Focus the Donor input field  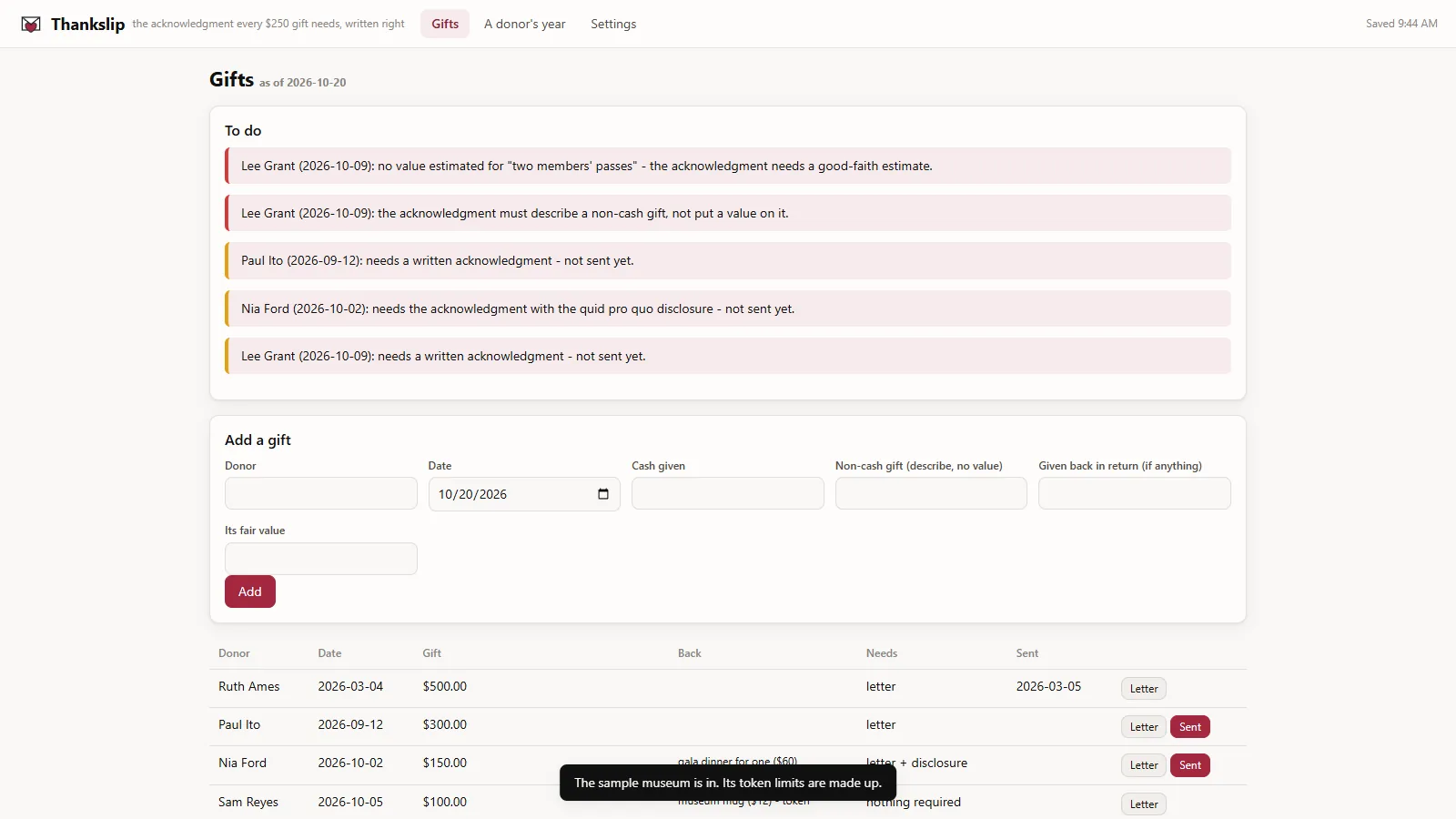coord(321,493)
